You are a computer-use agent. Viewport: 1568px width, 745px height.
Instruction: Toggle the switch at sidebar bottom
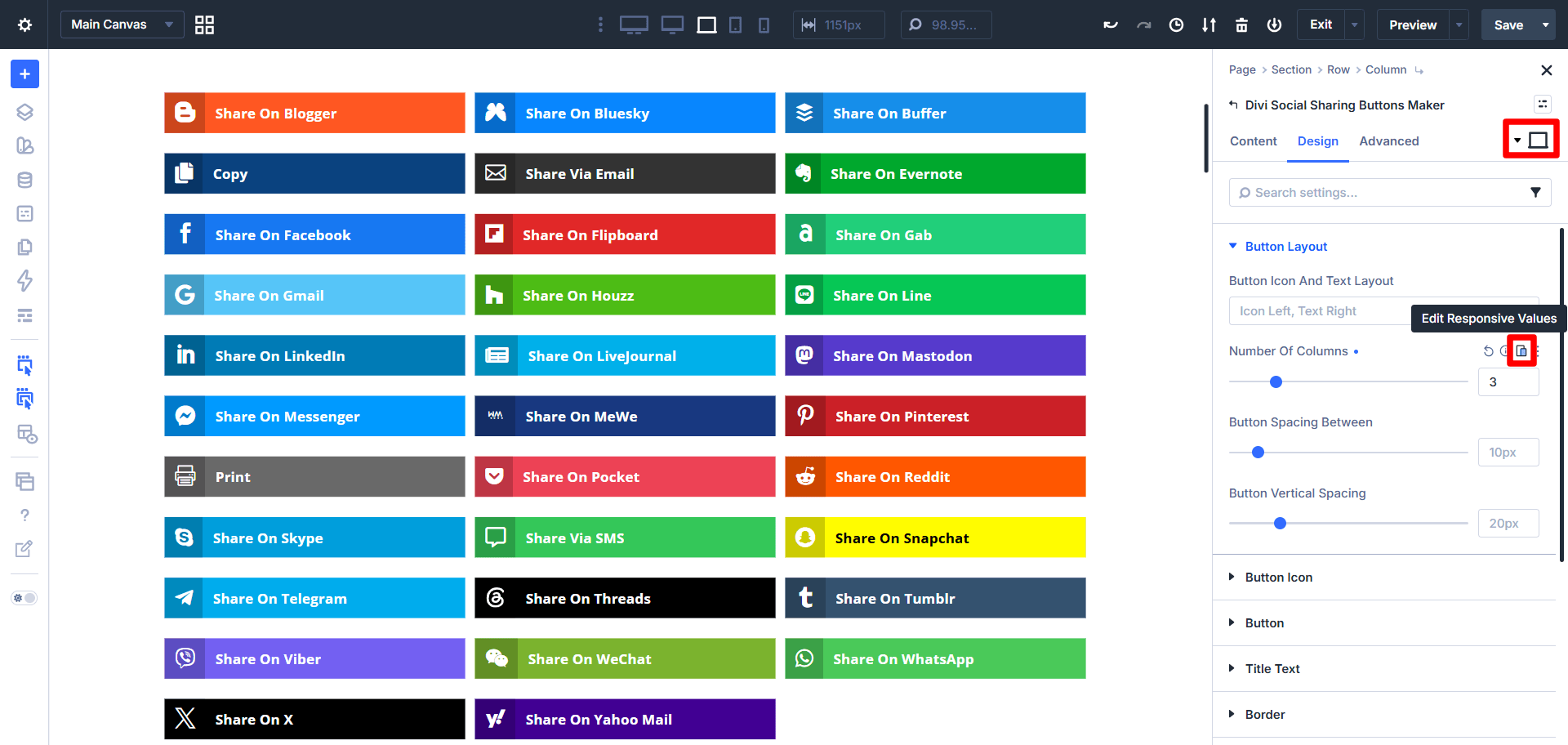click(x=24, y=598)
